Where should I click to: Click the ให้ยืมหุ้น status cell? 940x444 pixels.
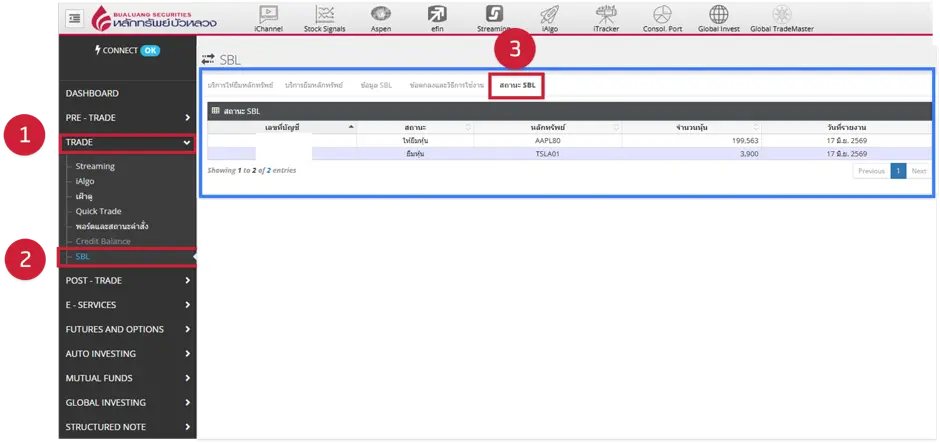pyautogui.click(x=415, y=141)
